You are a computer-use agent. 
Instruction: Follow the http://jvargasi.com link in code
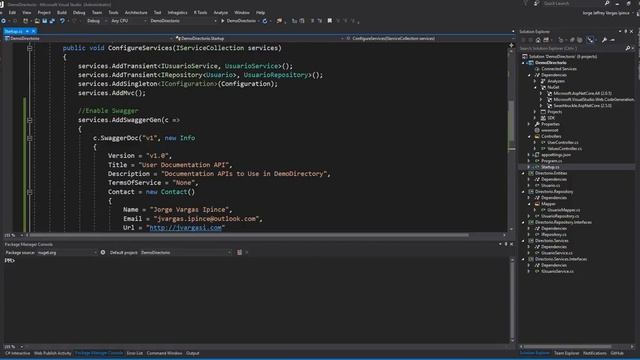(185, 228)
